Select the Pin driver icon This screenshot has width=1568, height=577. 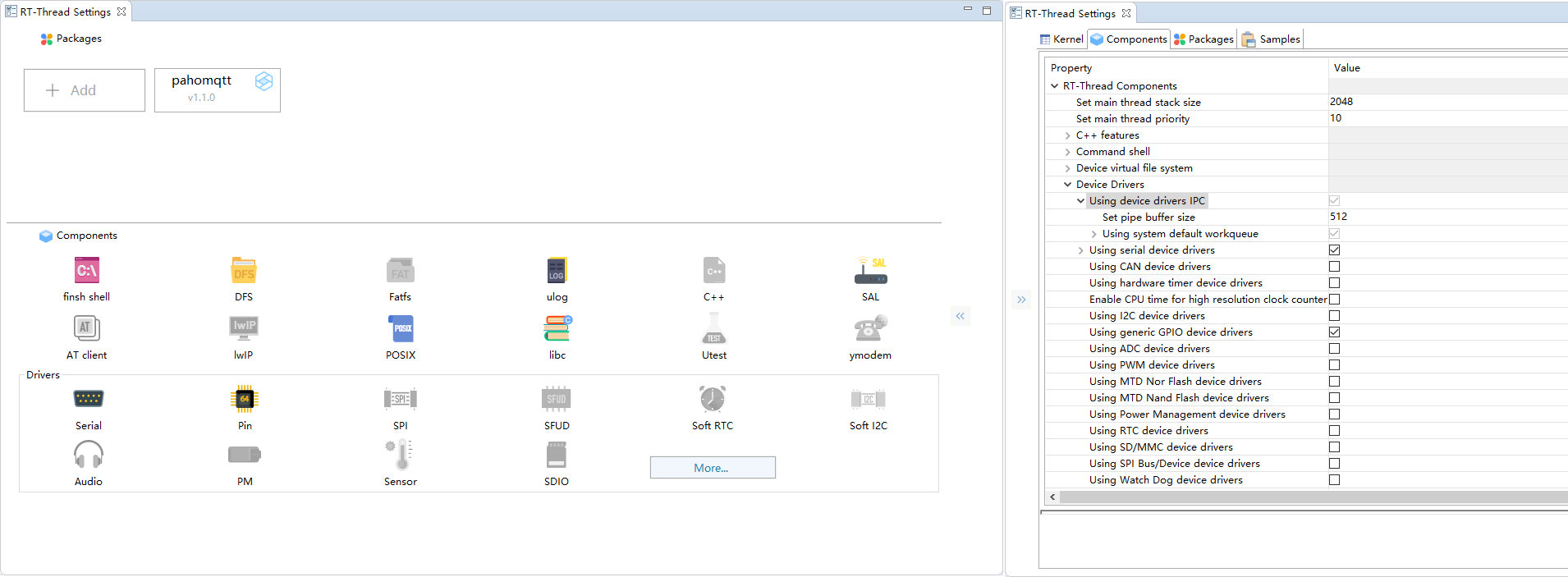(245, 399)
